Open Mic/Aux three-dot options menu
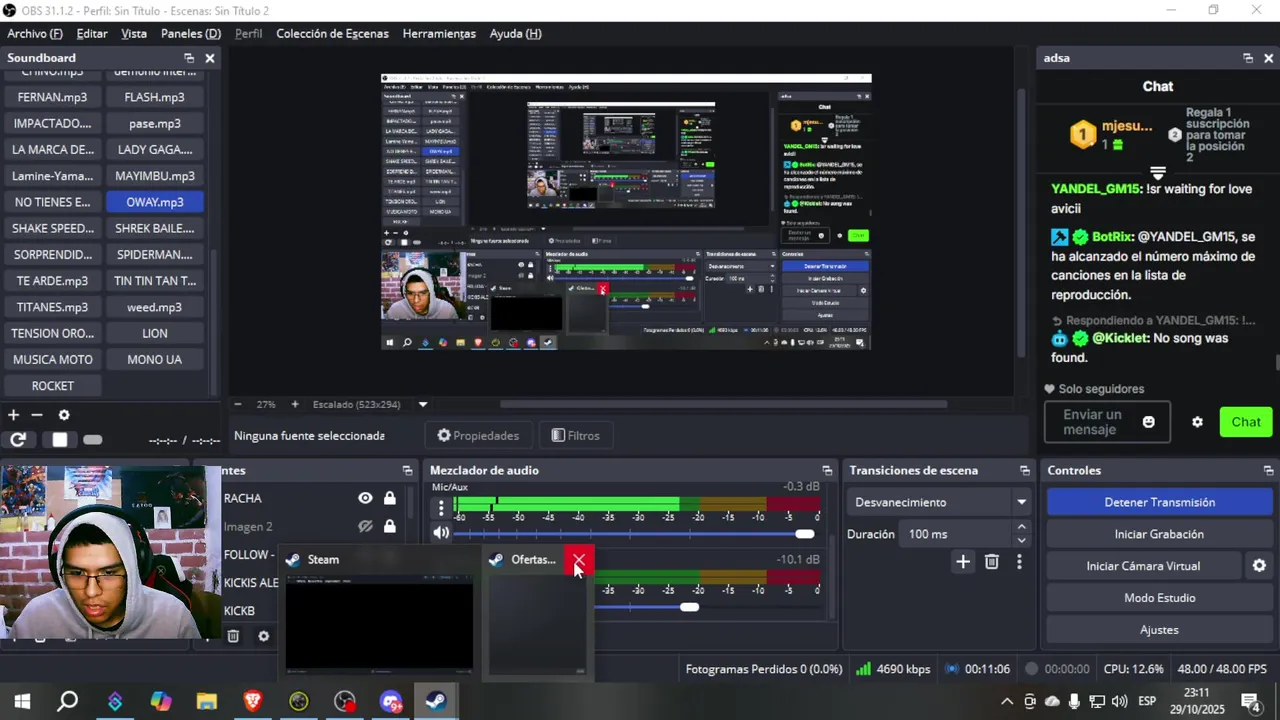Viewport: 1280px width, 720px height. click(441, 508)
